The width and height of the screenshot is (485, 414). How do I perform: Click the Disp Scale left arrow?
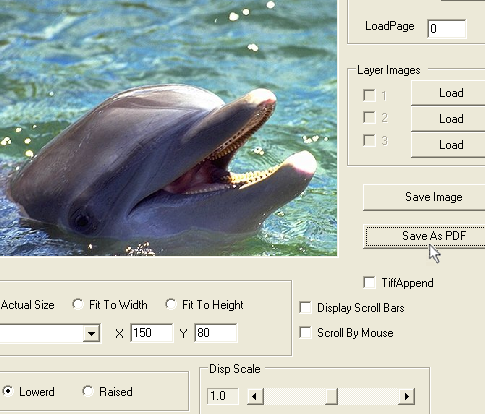[255, 396]
